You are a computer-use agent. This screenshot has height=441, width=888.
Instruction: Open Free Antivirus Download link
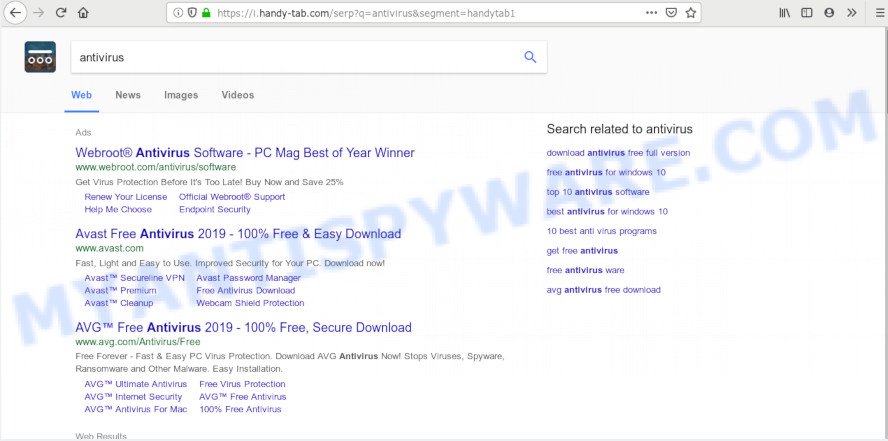246,290
